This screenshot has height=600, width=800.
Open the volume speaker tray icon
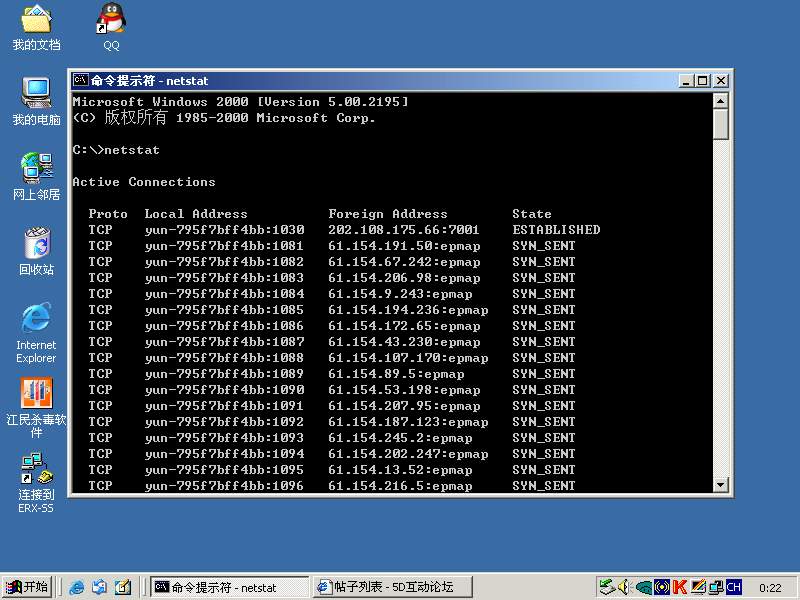click(624, 587)
